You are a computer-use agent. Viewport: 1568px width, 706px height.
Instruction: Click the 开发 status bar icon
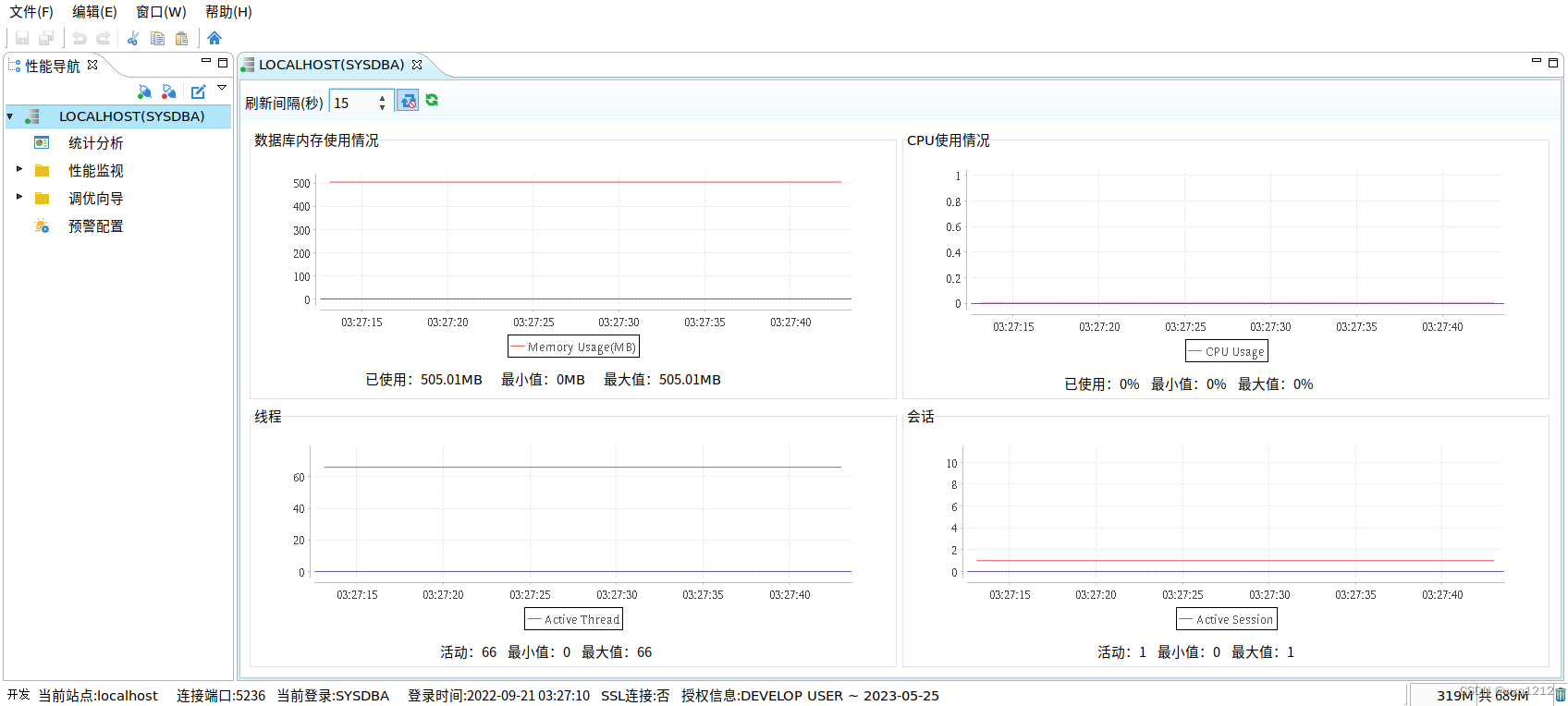(18, 694)
